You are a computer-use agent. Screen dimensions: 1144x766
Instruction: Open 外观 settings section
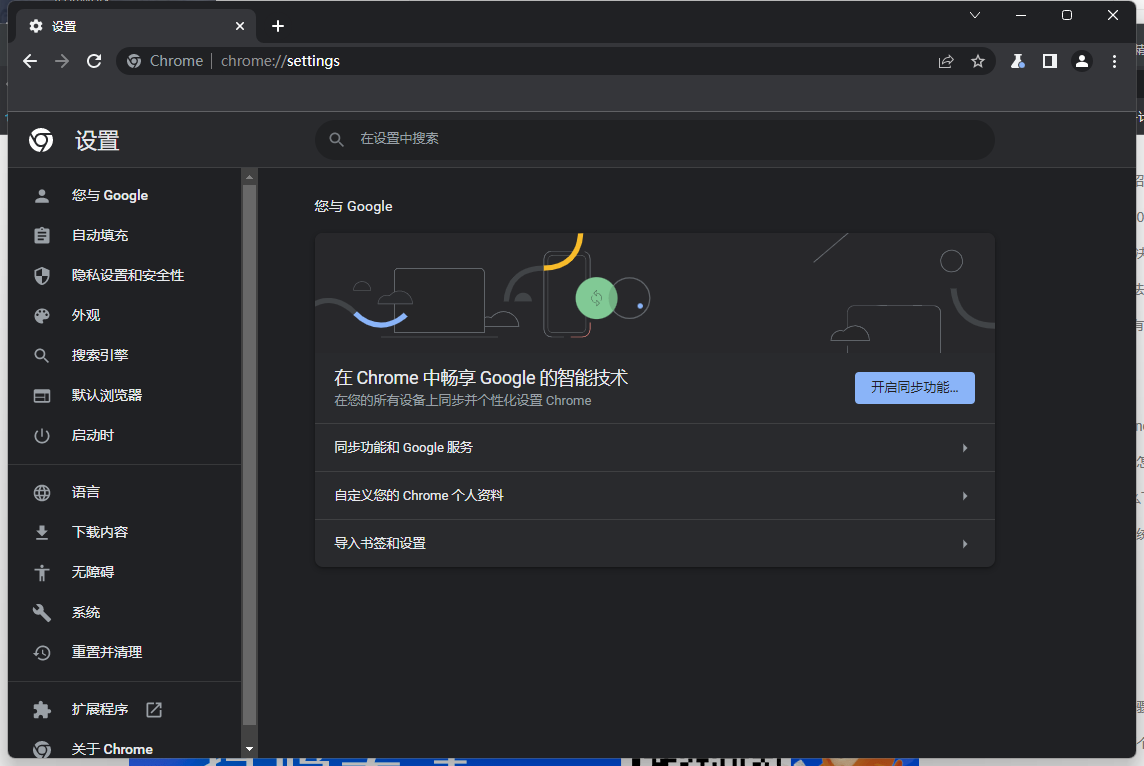[x=86, y=315]
